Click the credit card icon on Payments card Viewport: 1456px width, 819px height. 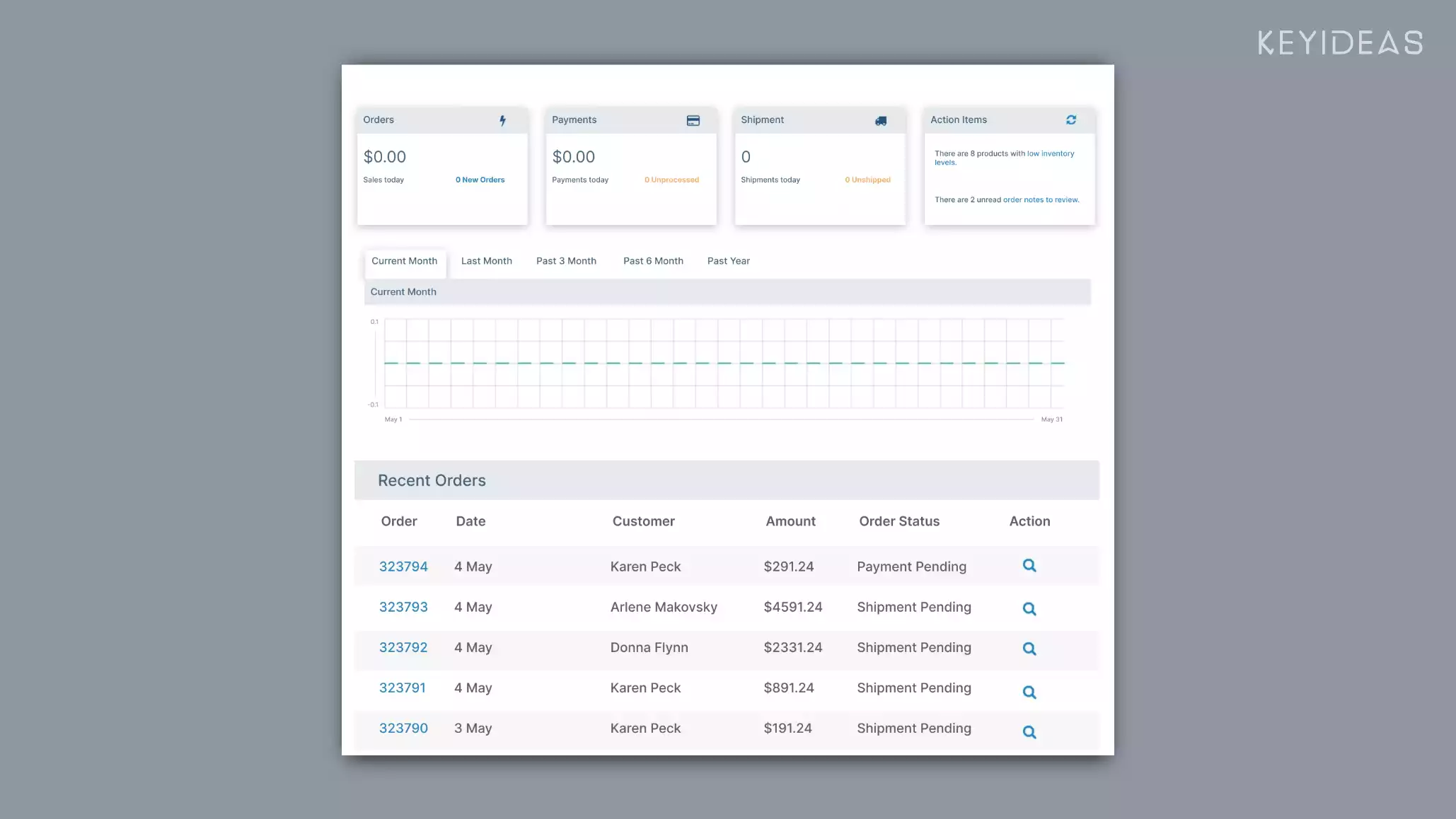click(x=693, y=121)
